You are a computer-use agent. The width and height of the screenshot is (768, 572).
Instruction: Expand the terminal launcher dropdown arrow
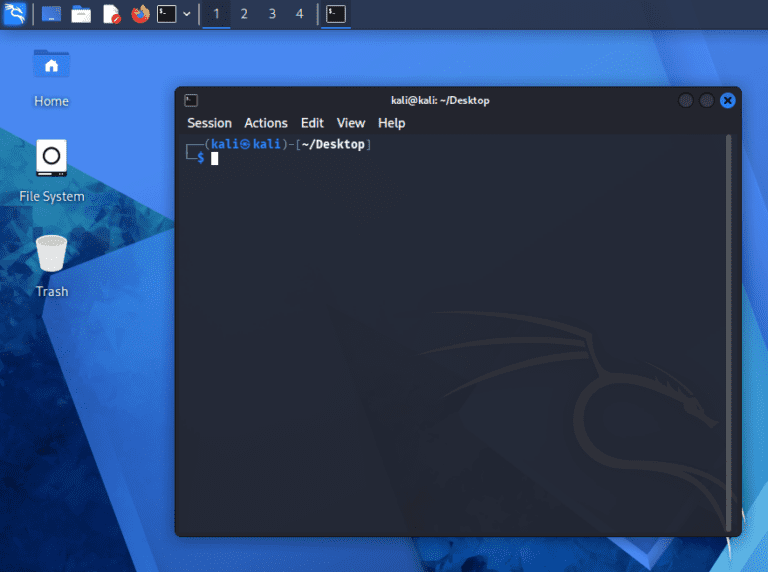pos(187,14)
